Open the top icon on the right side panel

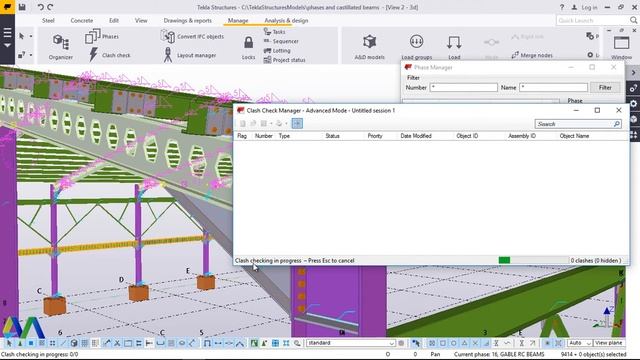[633, 88]
